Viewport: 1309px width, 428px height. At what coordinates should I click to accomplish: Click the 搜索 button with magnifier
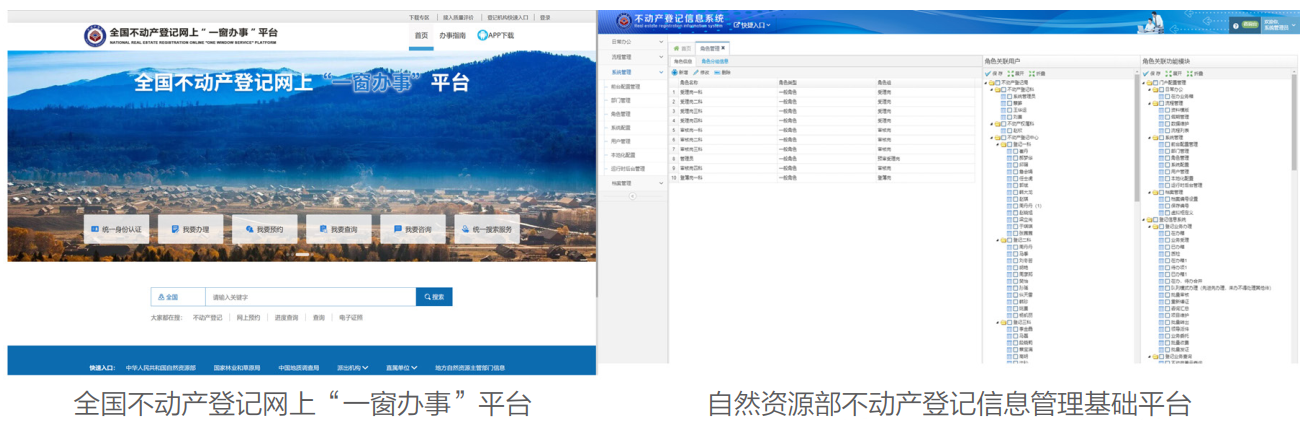point(434,297)
